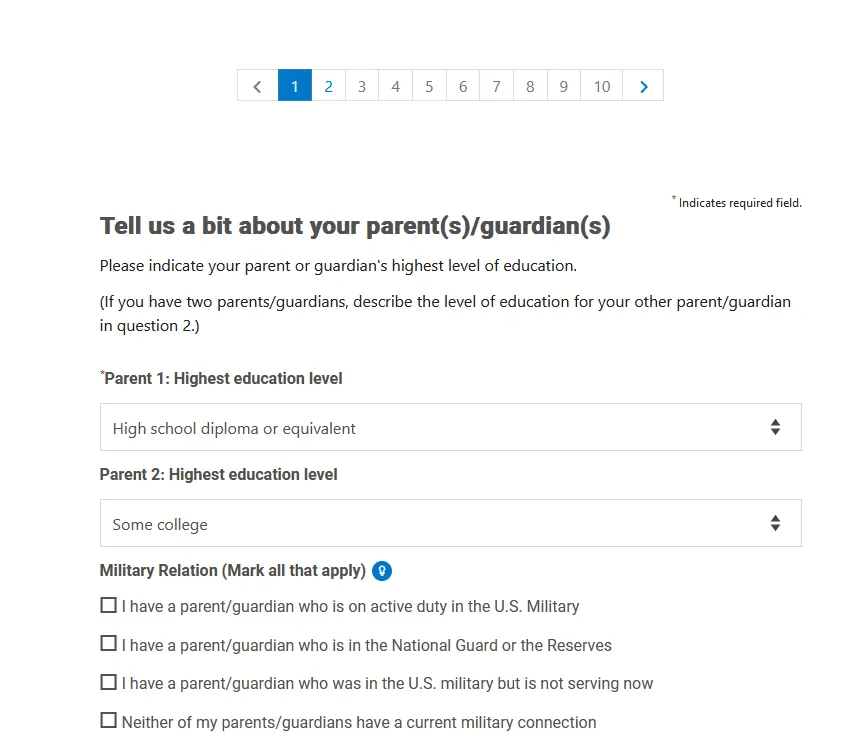Click current page 1 button
The width and height of the screenshot is (857, 746).
click(x=295, y=86)
